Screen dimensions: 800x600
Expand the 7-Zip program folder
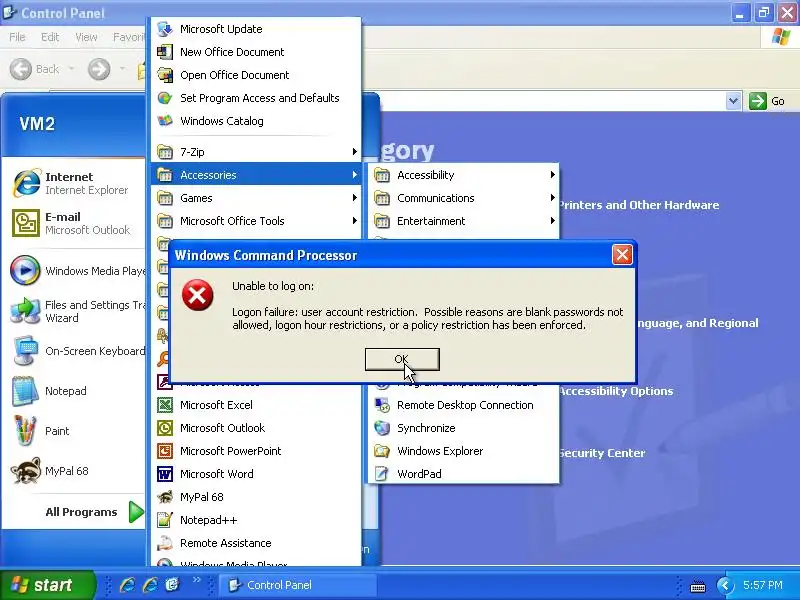point(256,152)
